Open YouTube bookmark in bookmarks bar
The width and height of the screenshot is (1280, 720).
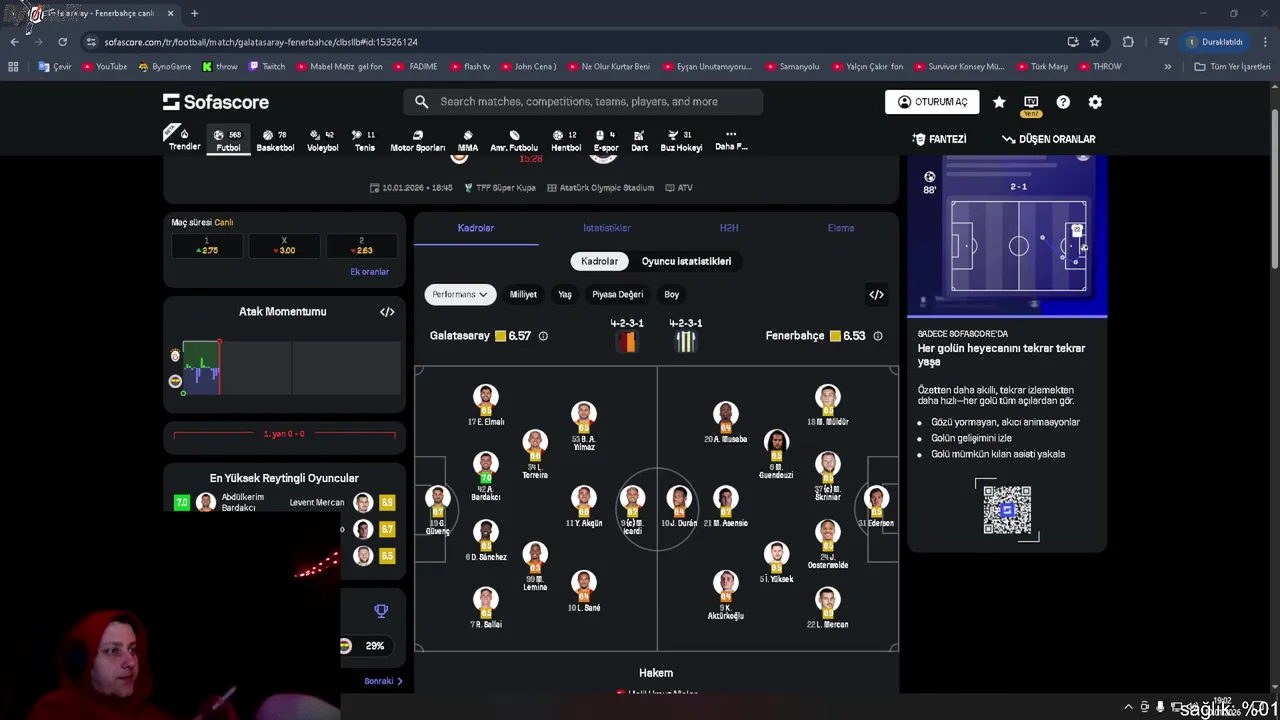[x=105, y=67]
